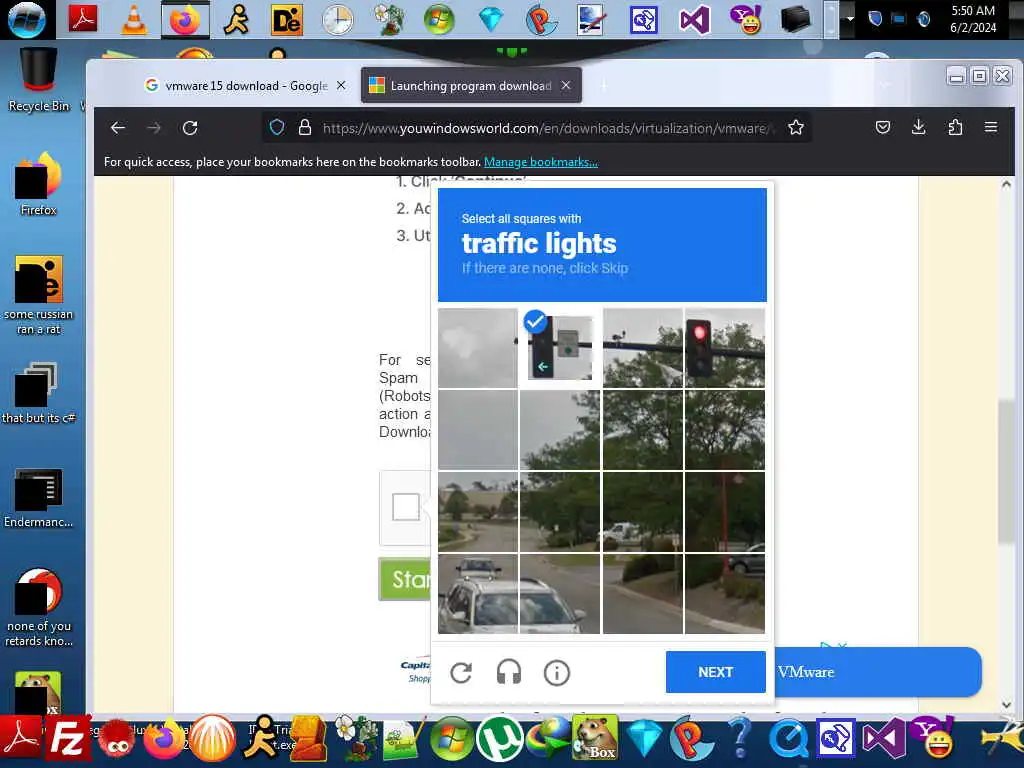
Task: Click the page scrollbar down arrow
Action: [x=1006, y=704]
